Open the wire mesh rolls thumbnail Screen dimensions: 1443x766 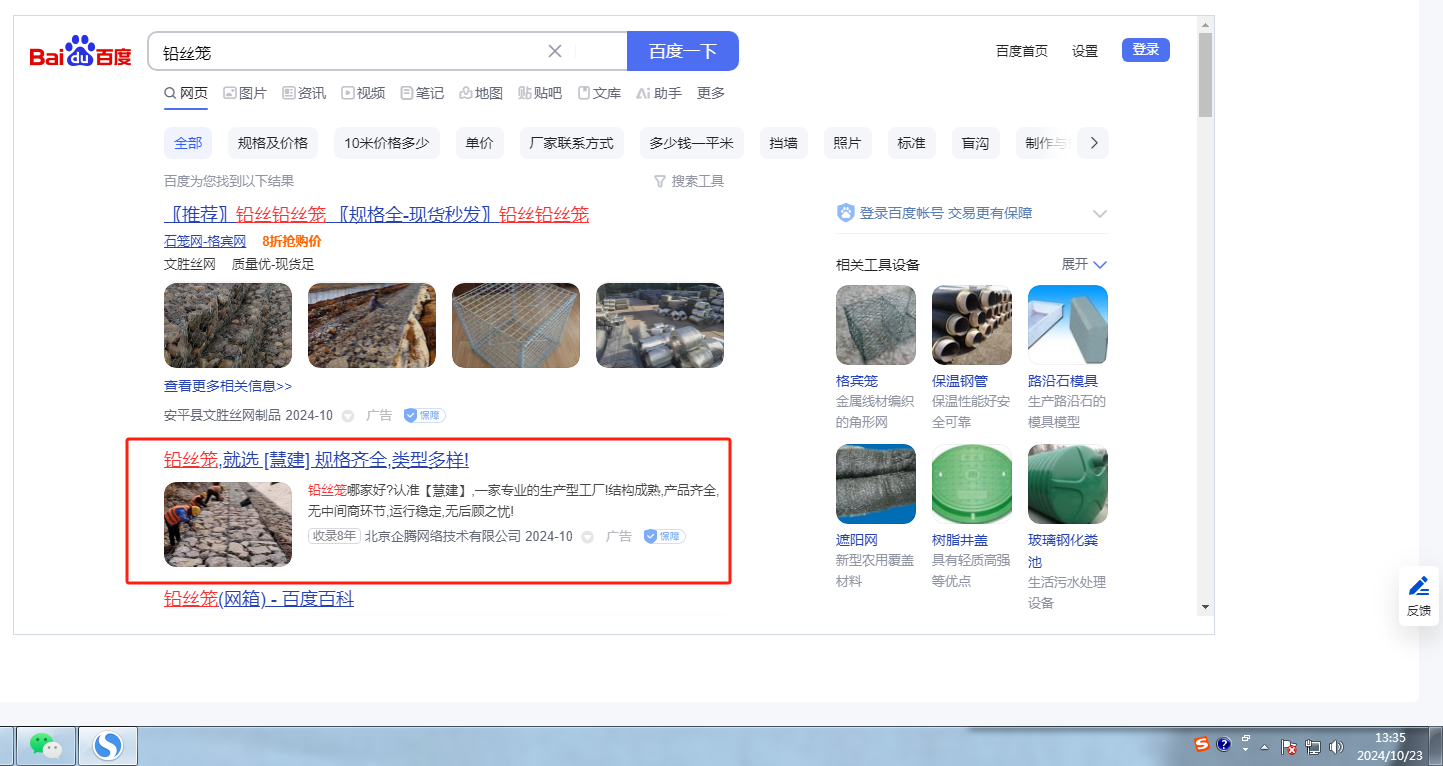660,325
